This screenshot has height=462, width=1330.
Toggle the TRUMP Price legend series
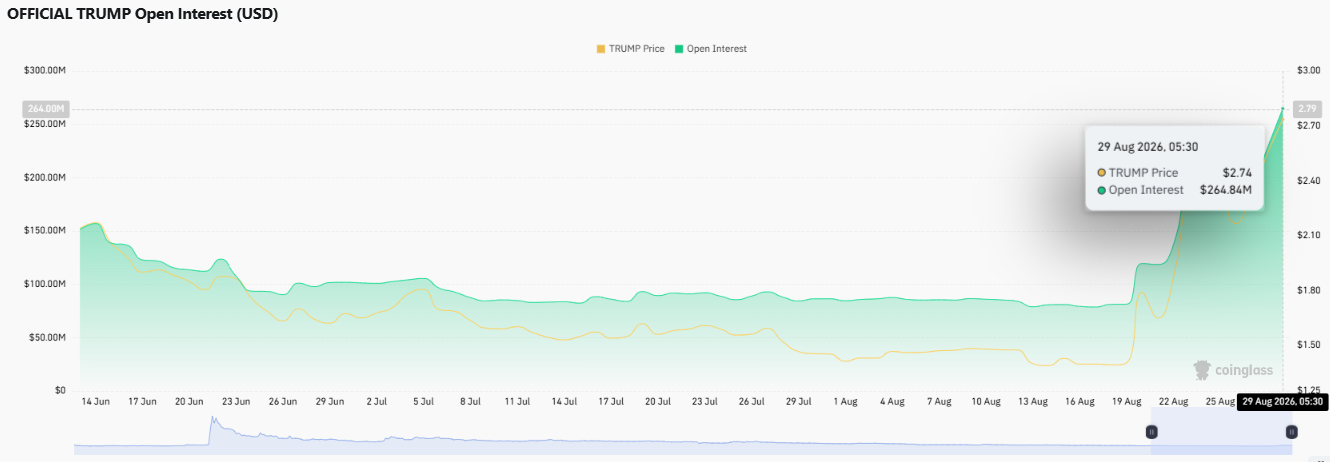630,49
